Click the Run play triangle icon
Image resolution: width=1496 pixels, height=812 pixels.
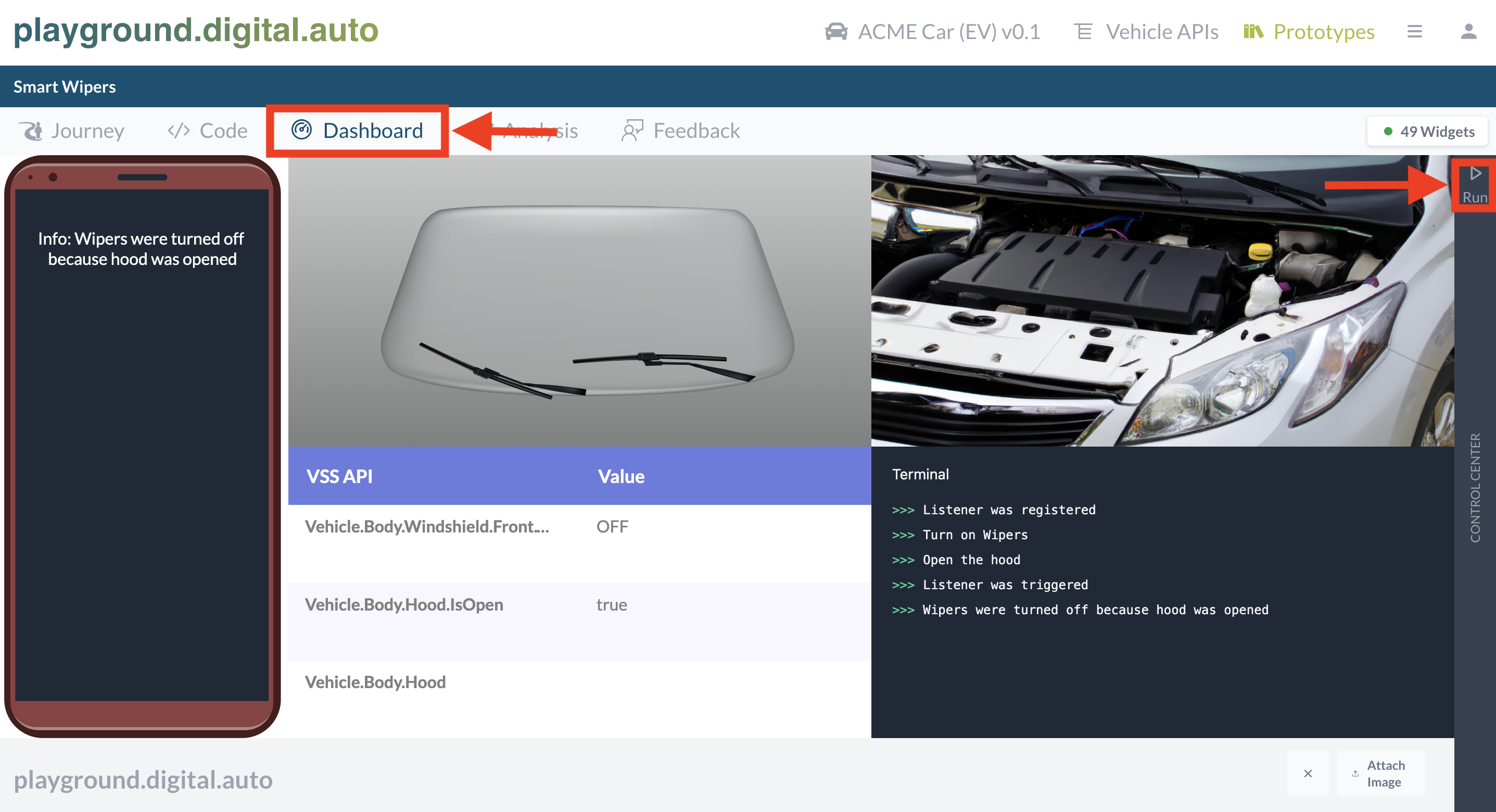(x=1475, y=174)
